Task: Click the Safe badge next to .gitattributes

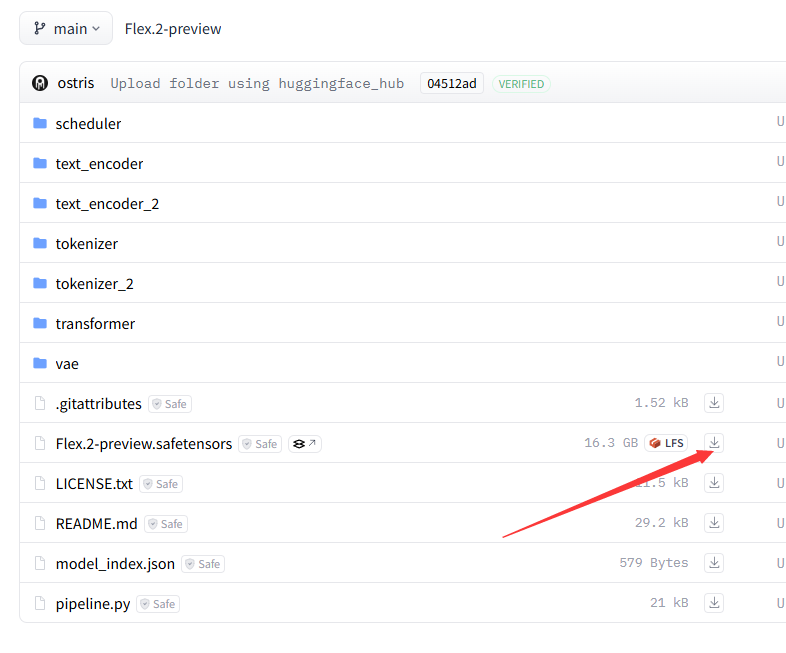Action: pos(170,404)
